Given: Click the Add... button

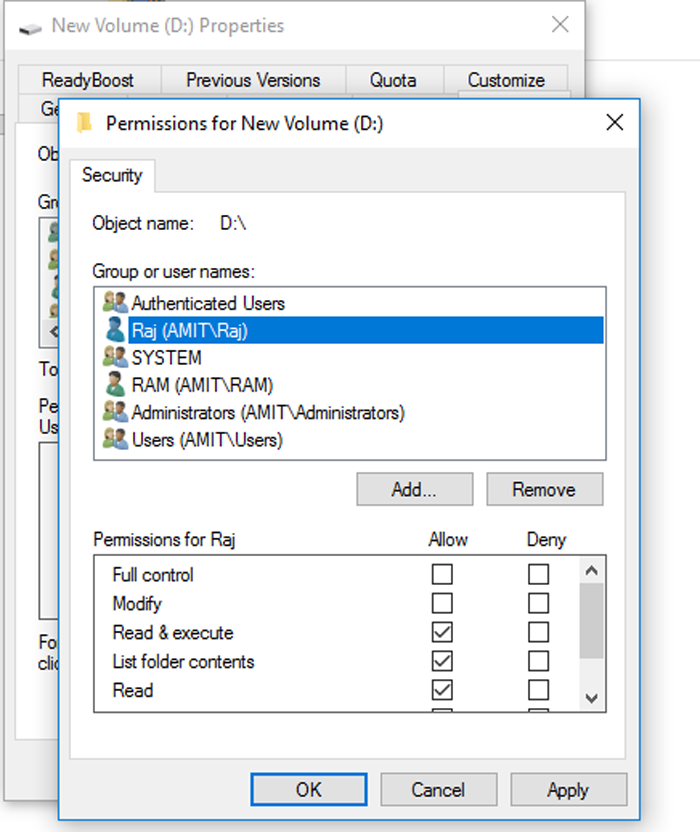Looking at the screenshot, I should pyautogui.click(x=414, y=489).
